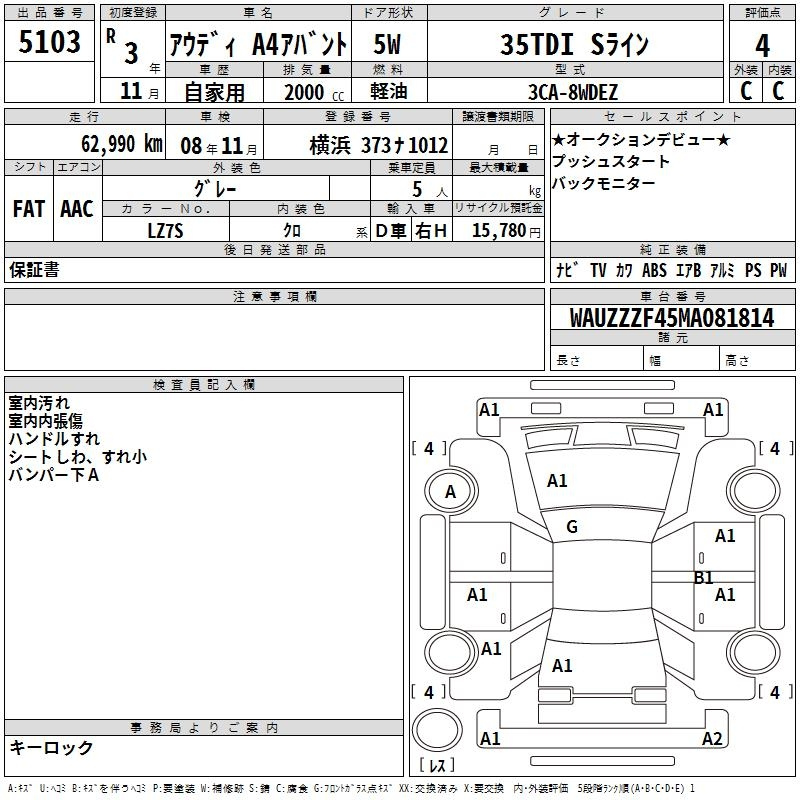Click the 保証書 text entry
This screenshot has height=800, width=800.
(x=34, y=270)
